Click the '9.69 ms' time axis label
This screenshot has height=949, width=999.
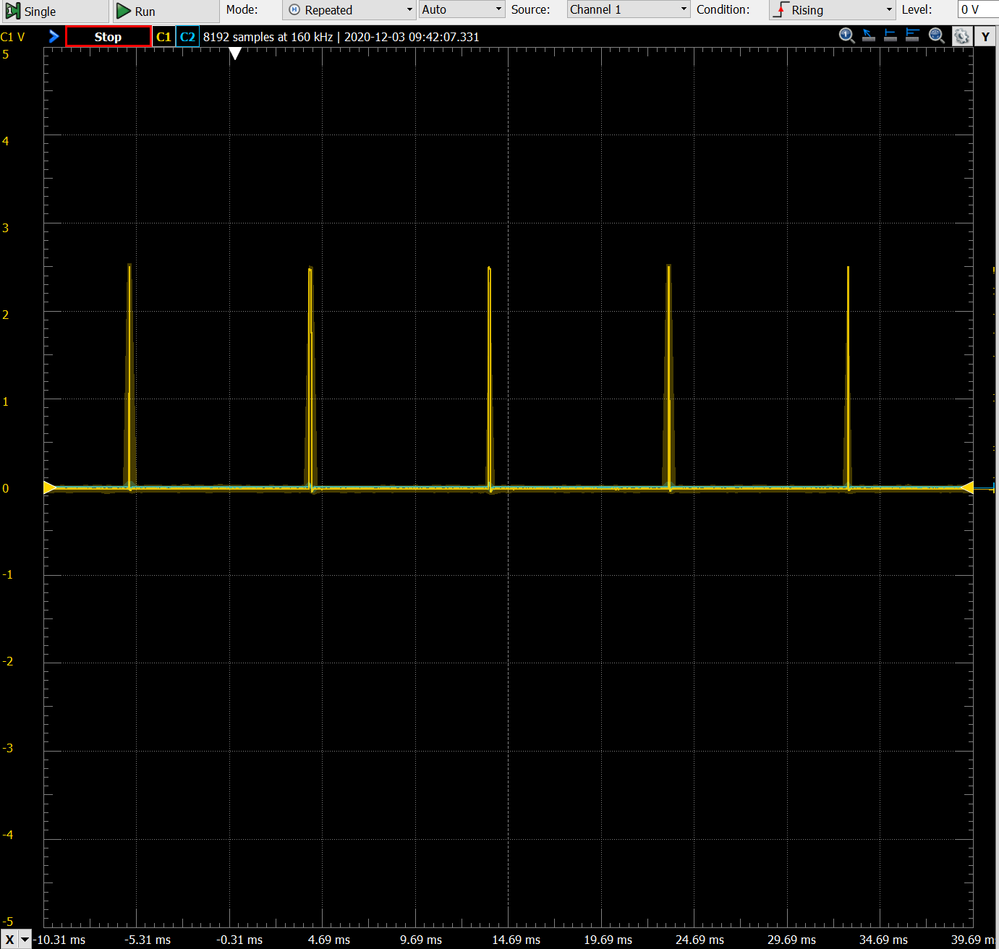coord(420,940)
